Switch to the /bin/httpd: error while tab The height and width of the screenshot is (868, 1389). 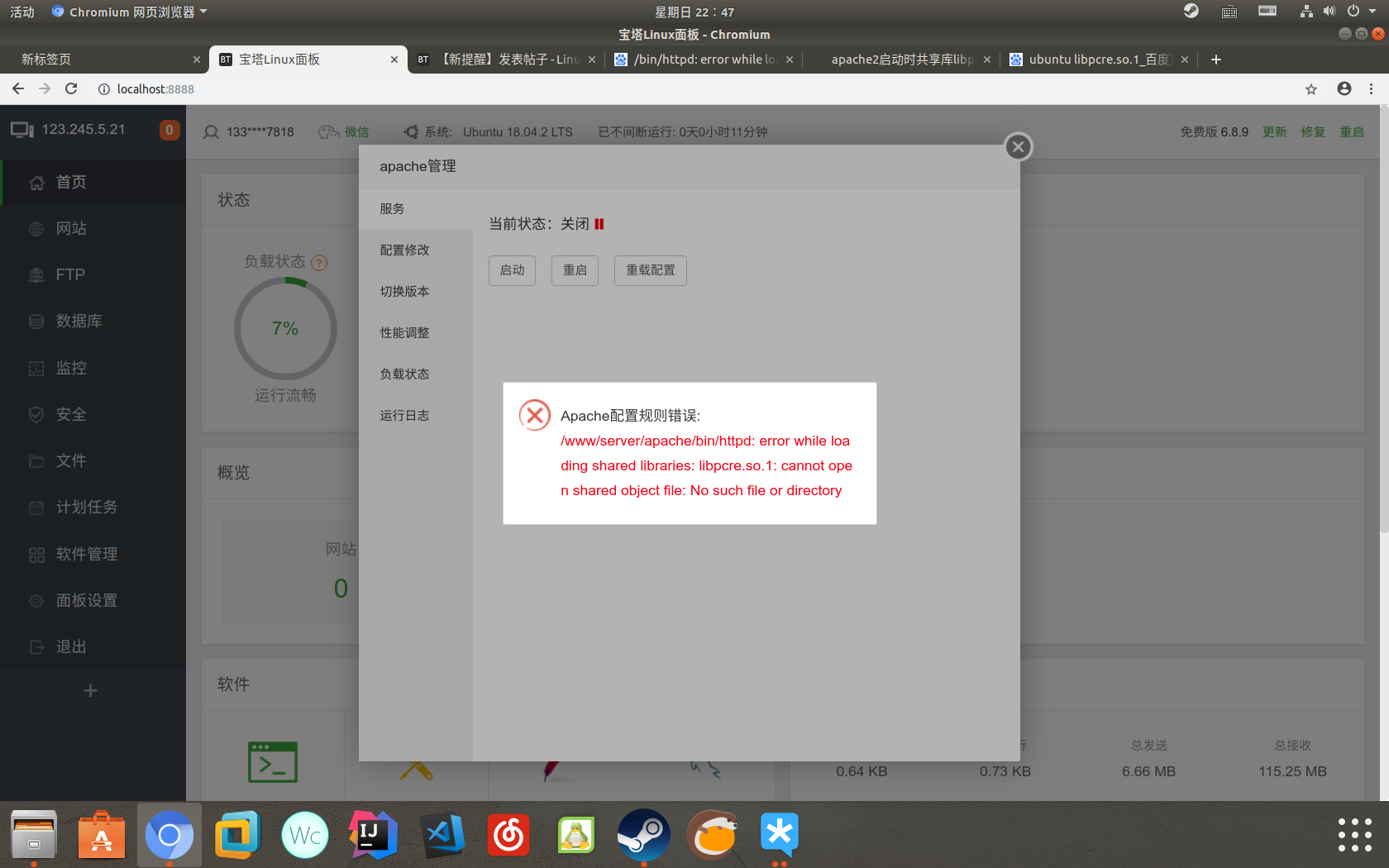[701, 60]
